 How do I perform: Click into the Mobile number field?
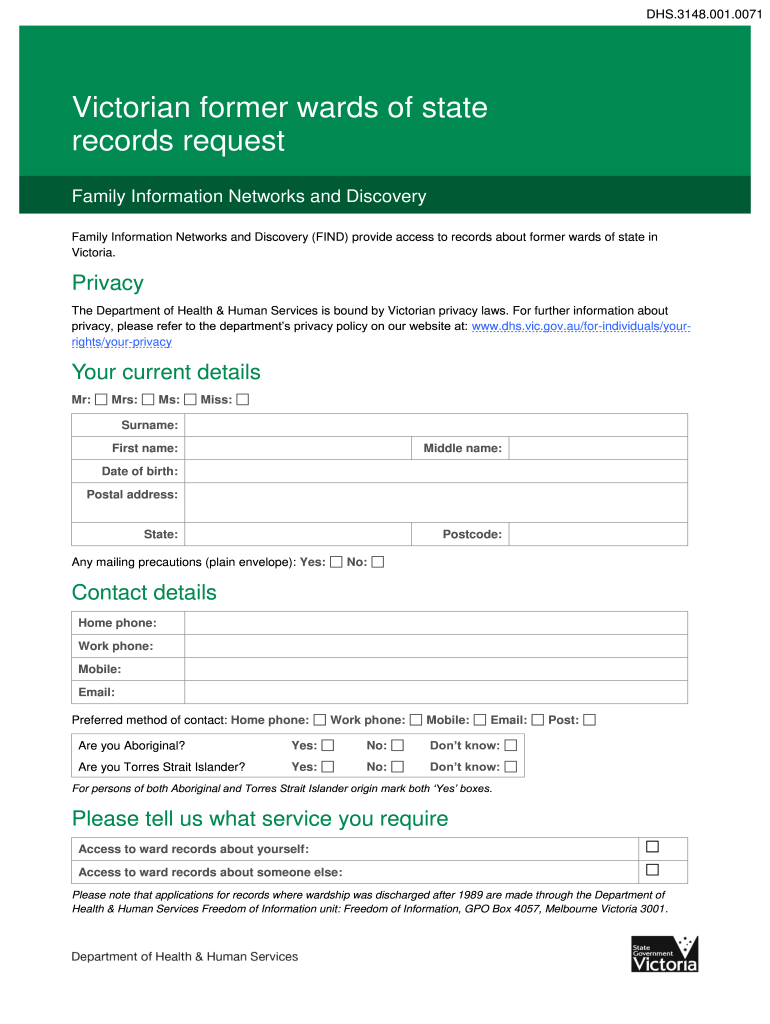(x=436, y=669)
